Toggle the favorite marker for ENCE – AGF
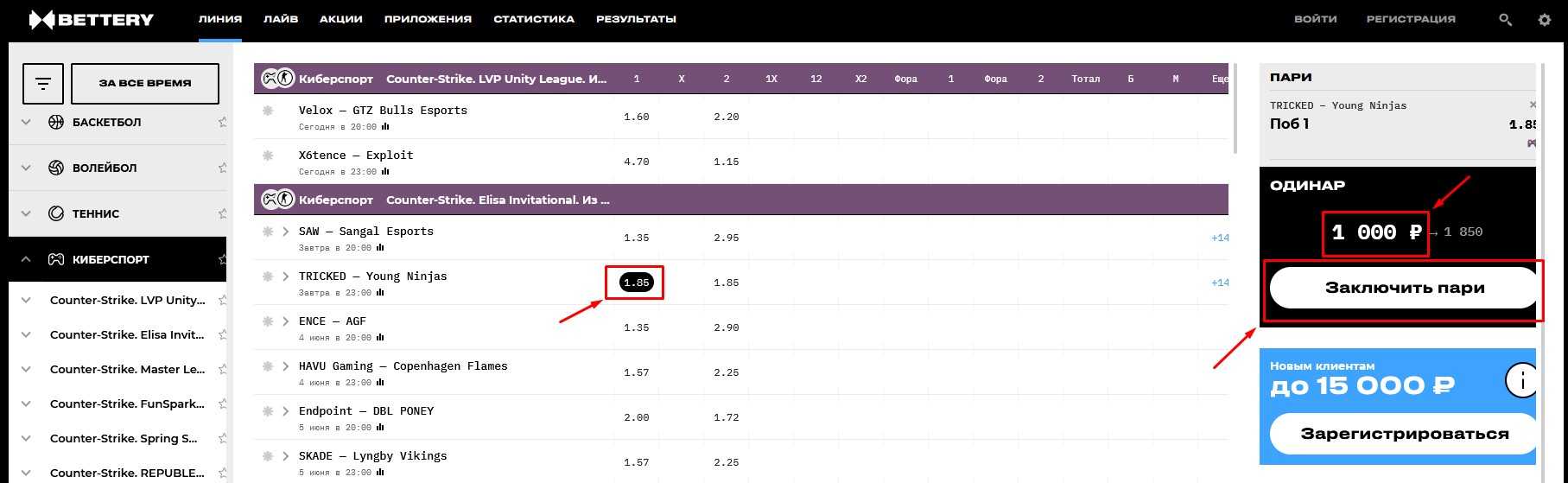Image resolution: width=1568 pixels, height=483 pixels. 268,321
